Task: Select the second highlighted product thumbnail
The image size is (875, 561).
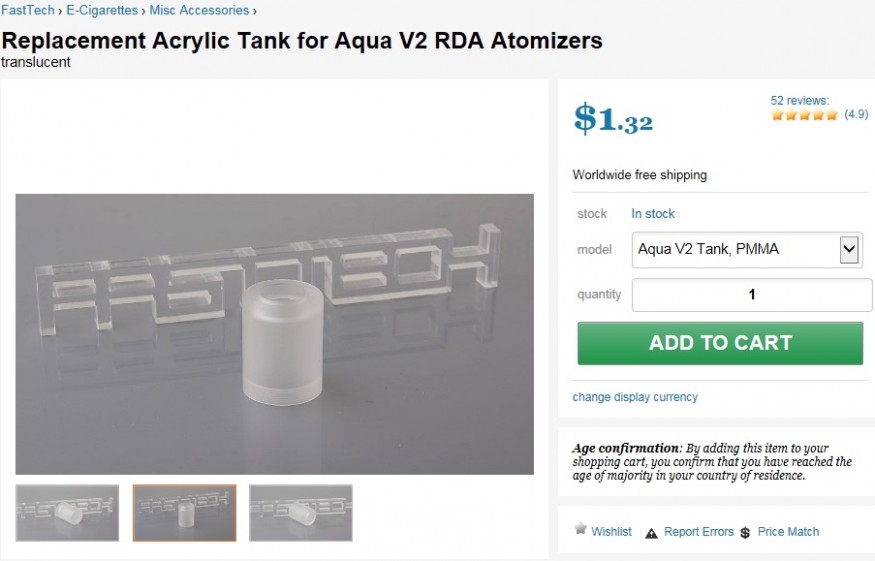Action: (x=185, y=513)
